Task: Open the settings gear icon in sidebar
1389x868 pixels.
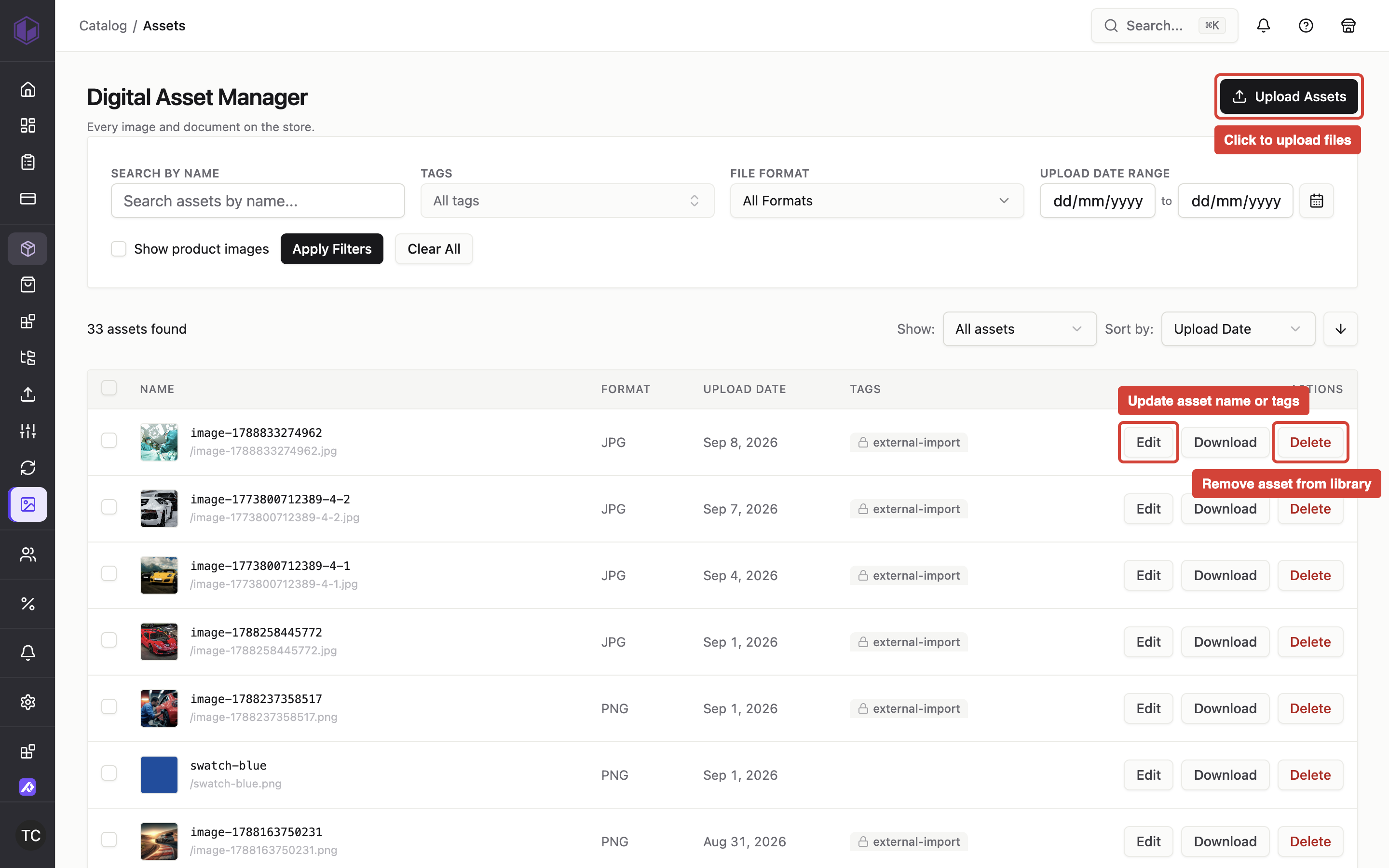Action: (x=27, y=702)
